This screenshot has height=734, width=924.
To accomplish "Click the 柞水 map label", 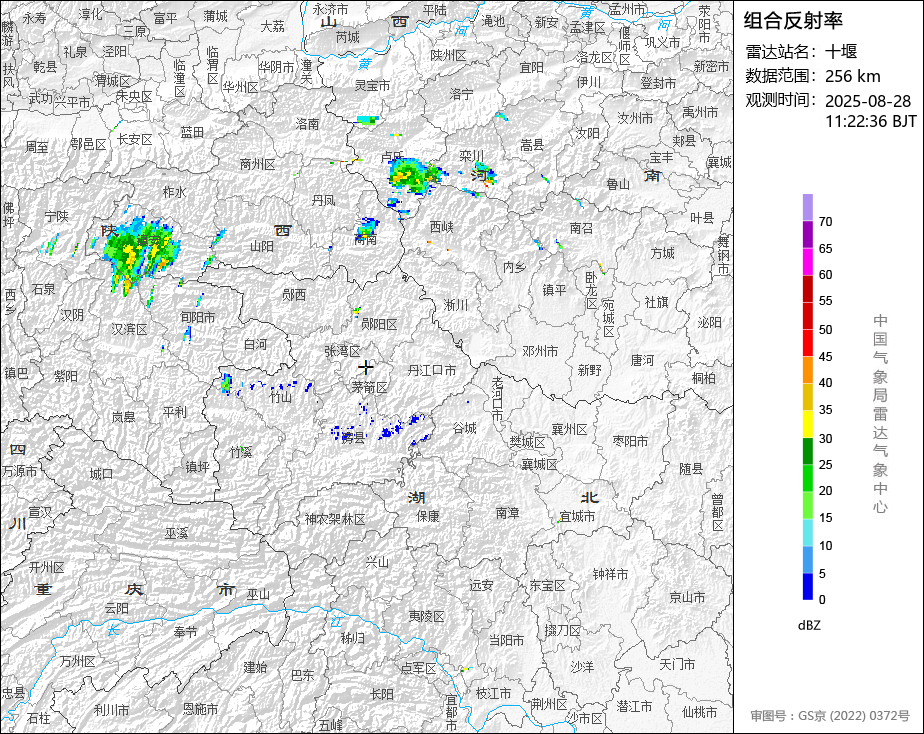I will 174,192.
